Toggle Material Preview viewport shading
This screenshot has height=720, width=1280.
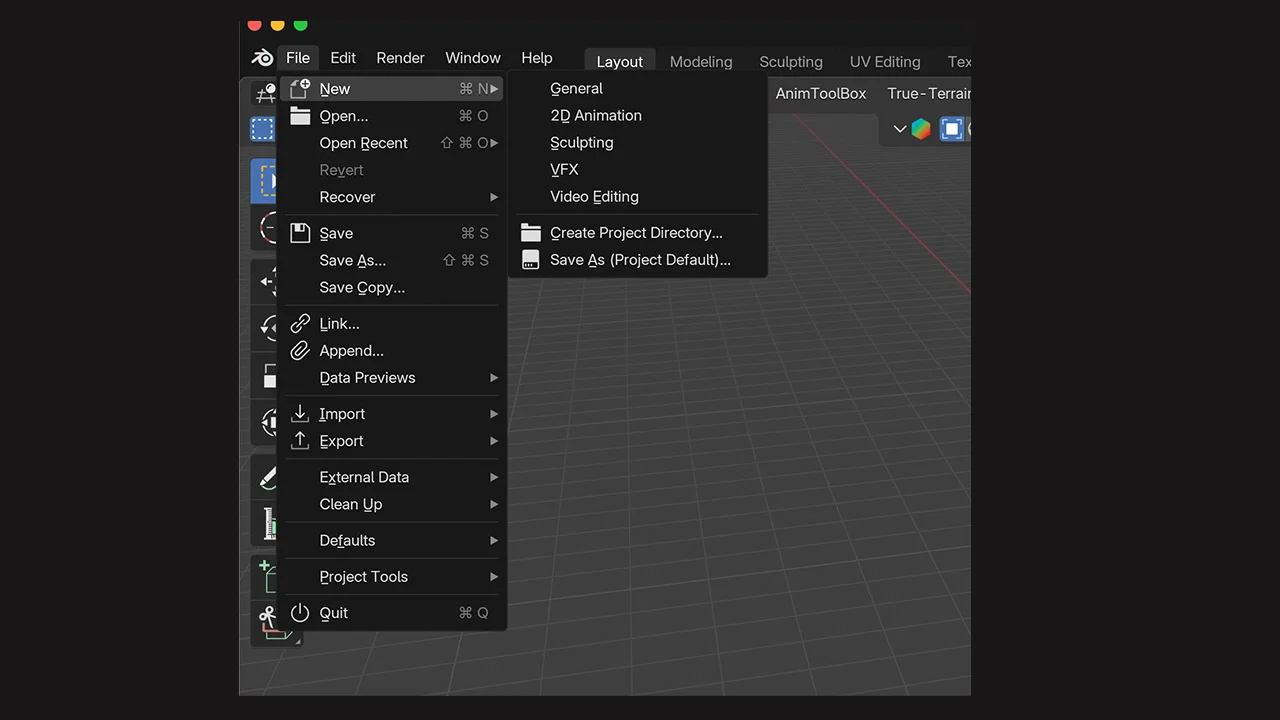pyautogui.click(x=920, y=128)
